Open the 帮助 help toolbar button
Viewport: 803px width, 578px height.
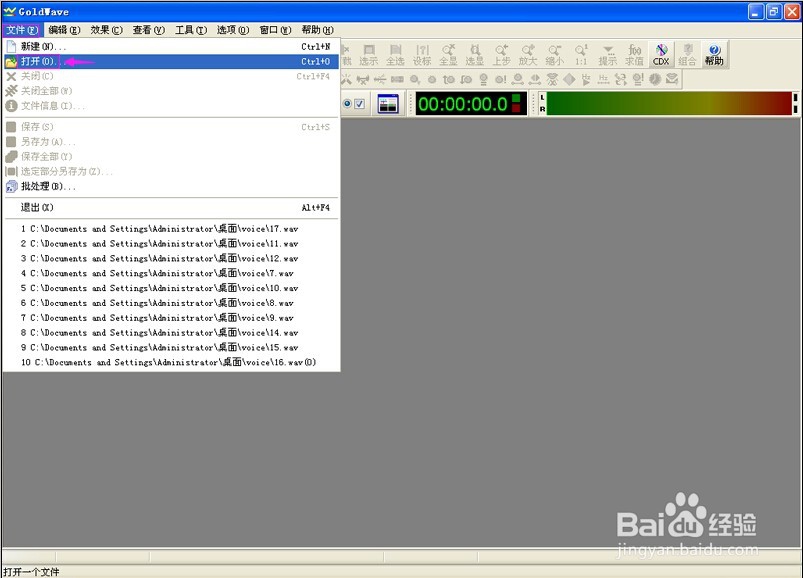tap(714, 55)
